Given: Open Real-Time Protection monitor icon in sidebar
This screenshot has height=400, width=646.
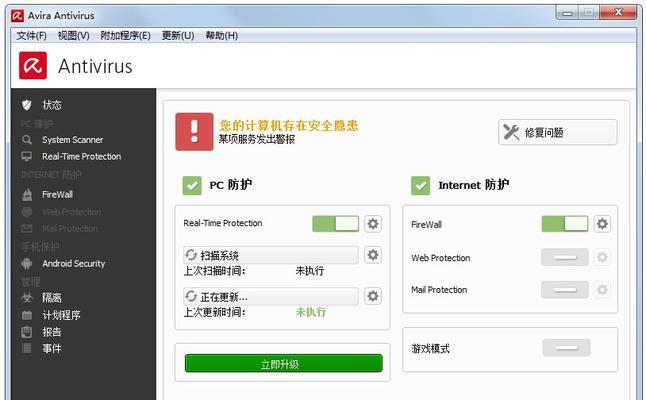Looking at the screenshot, I should point(27,157).
